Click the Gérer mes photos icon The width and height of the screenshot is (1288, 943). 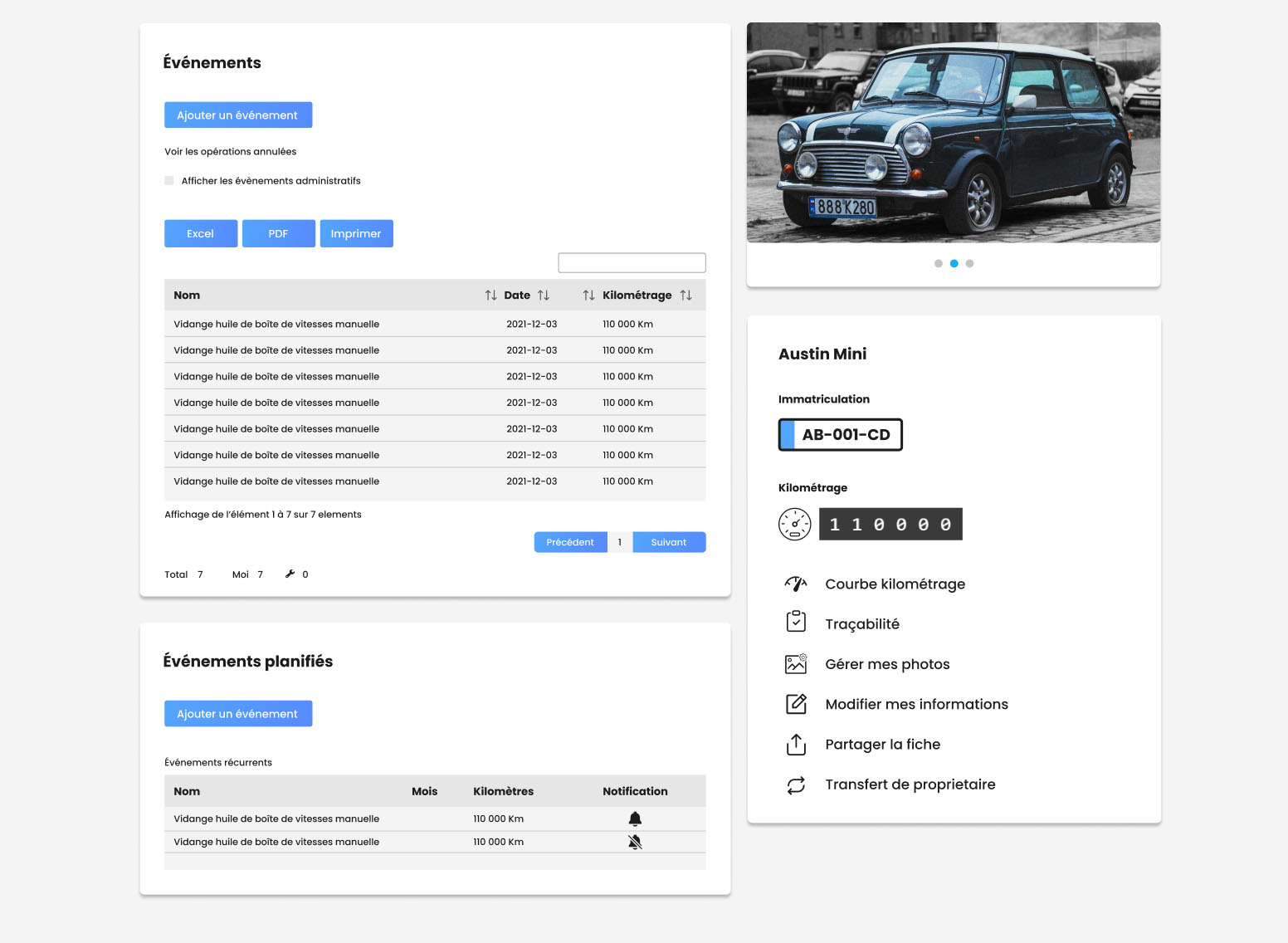click(x=796, y=663)
